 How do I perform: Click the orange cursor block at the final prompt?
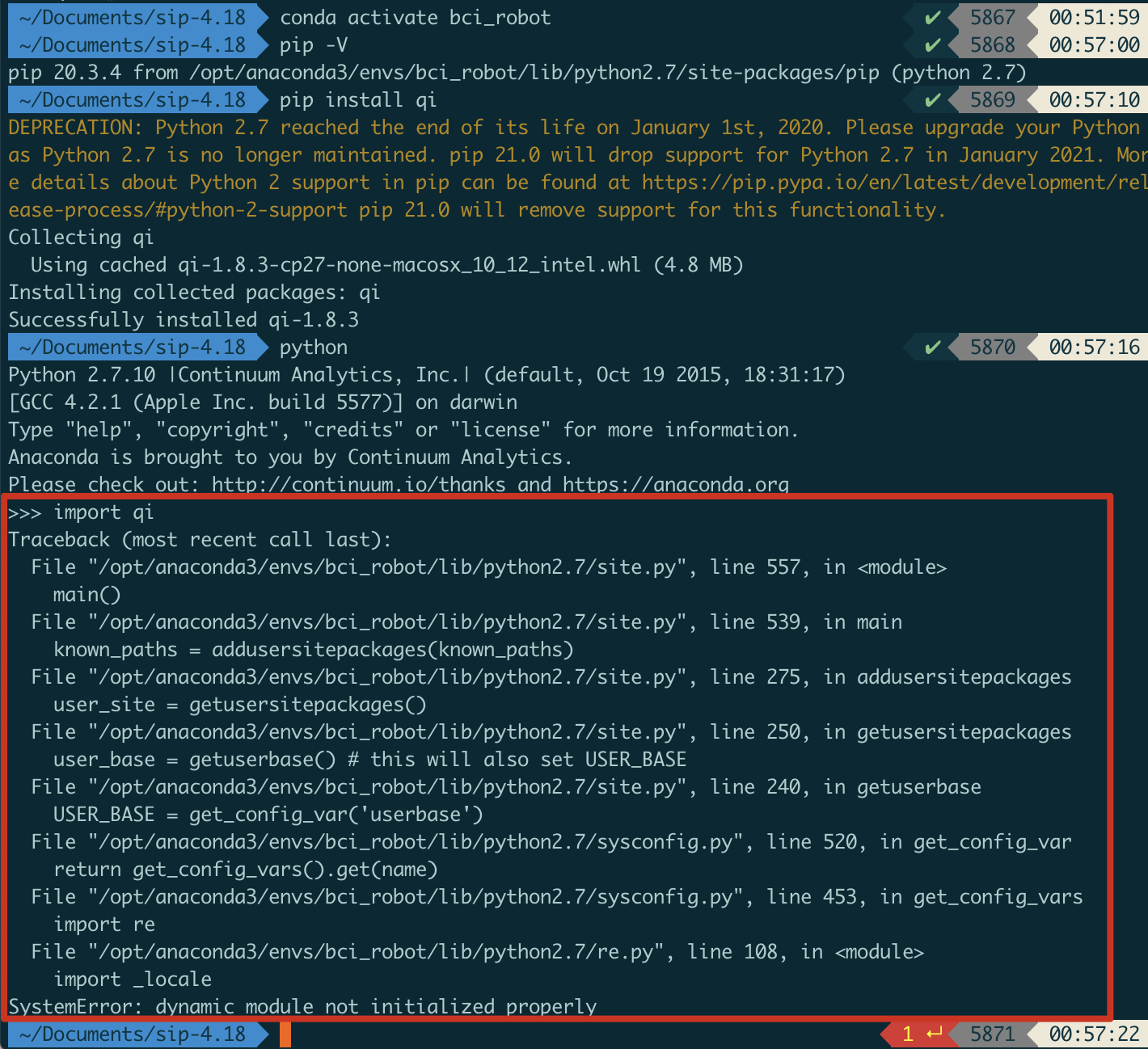point(285,1034)
